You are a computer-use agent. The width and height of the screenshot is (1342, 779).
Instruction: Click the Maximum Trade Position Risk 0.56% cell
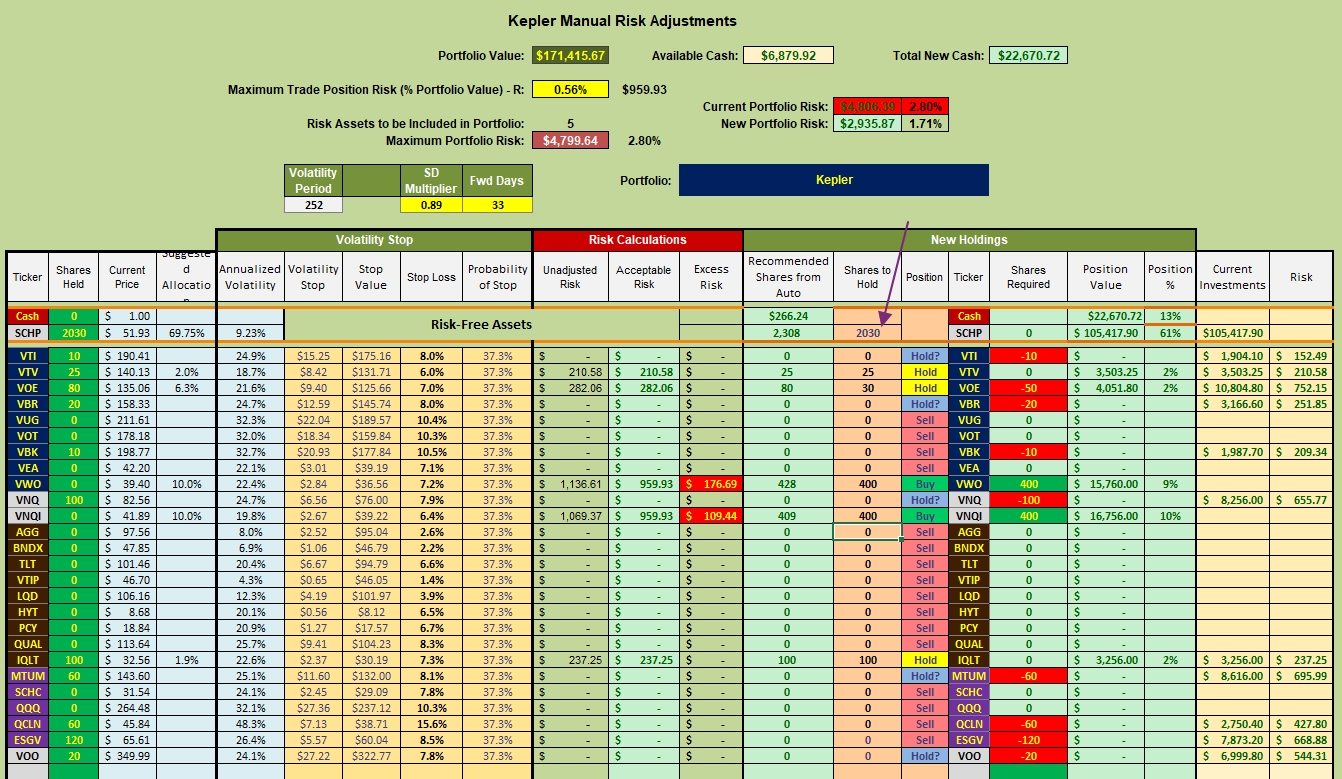tap(570, 89)
